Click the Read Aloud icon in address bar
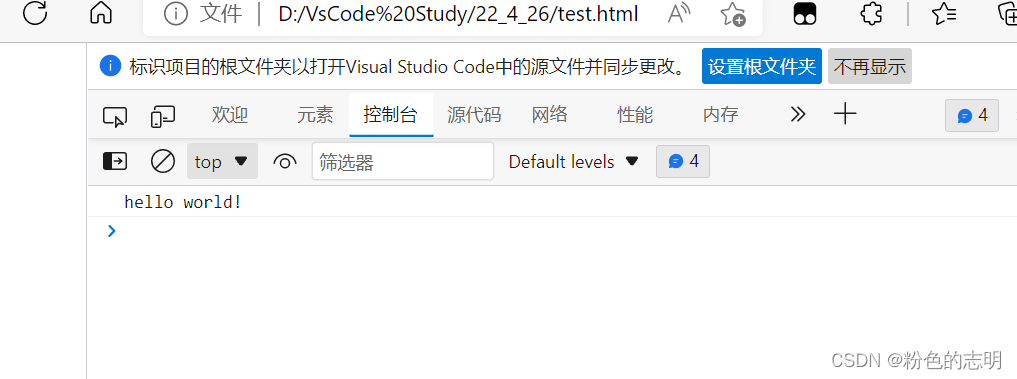 678,14
